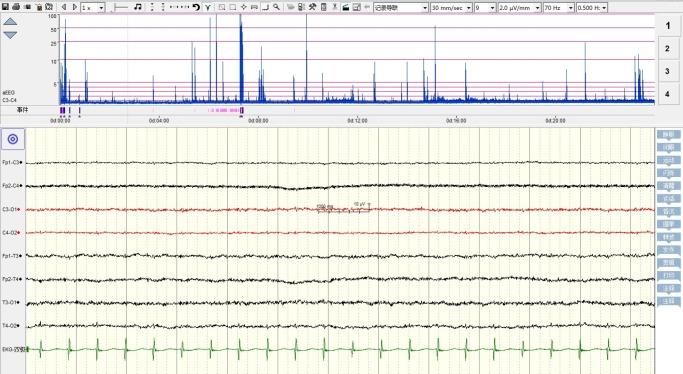Switch to trend panel tab 1
The width and height of the screenshot is (683, 374).
click(x=667, y=26)
